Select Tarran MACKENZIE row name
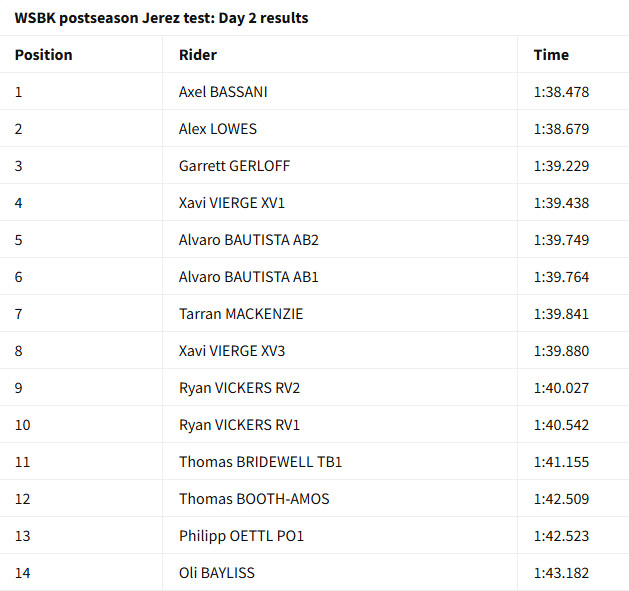This screenshot has height=591, width=629. (241, 314)
